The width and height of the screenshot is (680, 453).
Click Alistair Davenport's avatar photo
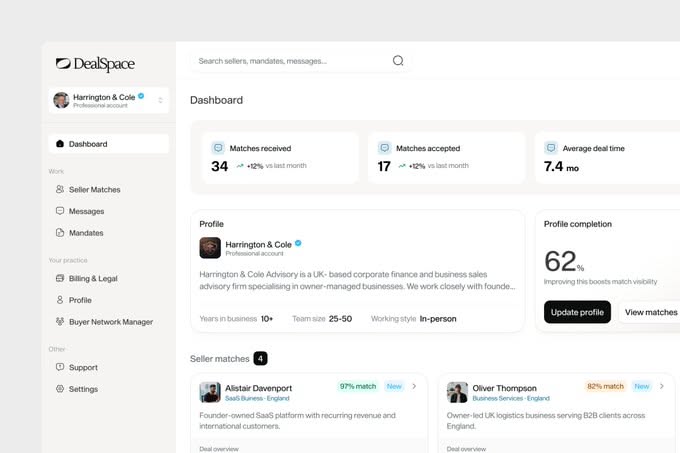(210, 392)
